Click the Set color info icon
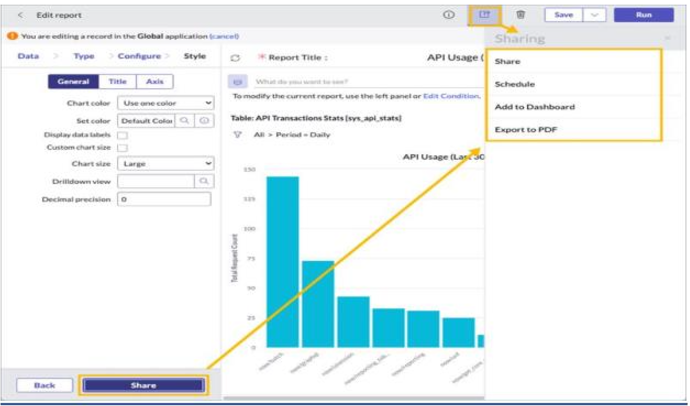The height and width of the screenshot is (406, 690). (x=204, y=121)
